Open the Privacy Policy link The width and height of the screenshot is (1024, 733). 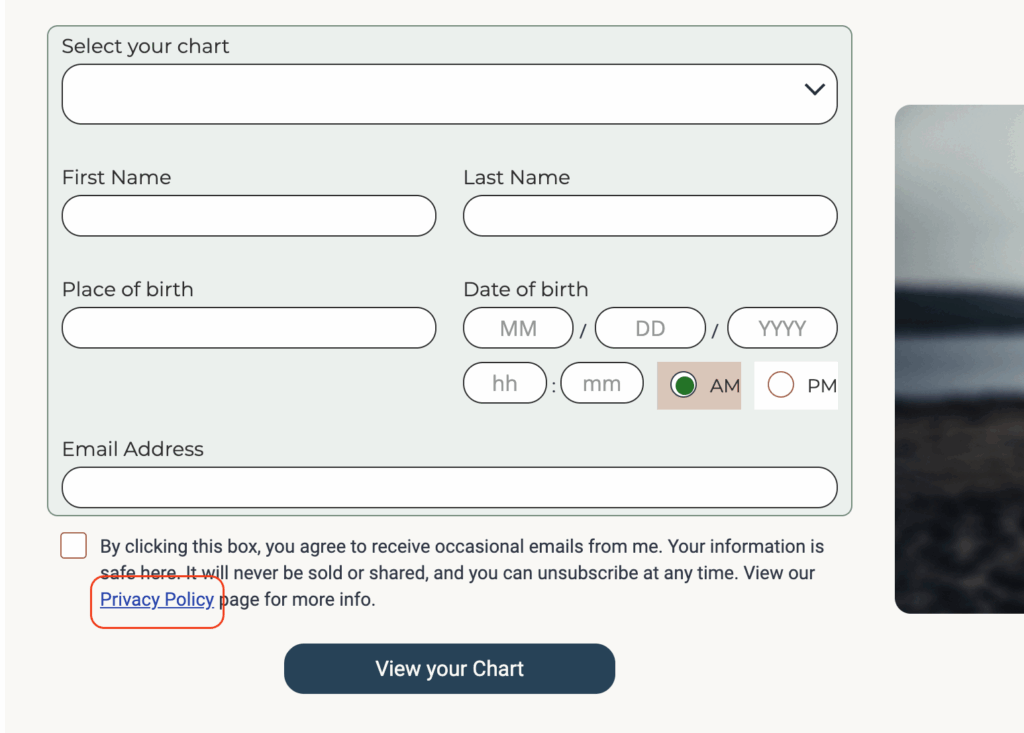(x=157, y=600)
